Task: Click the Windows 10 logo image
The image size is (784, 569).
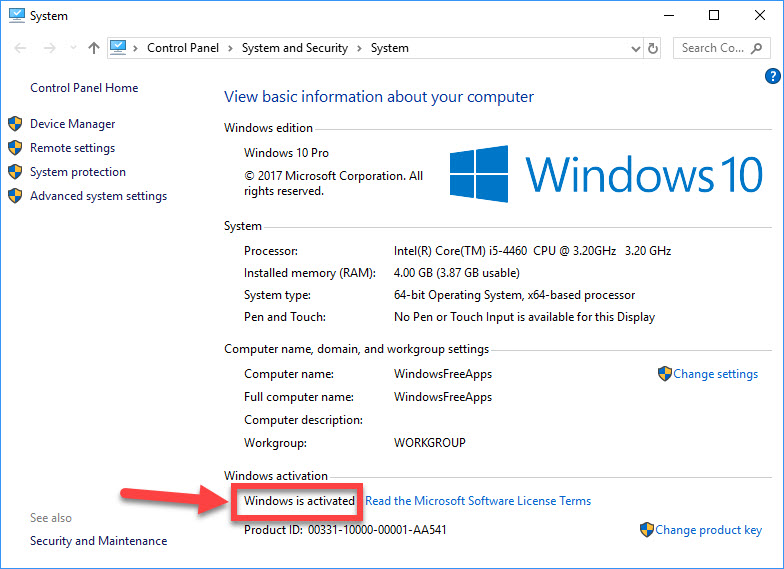Action: [606, 174]
